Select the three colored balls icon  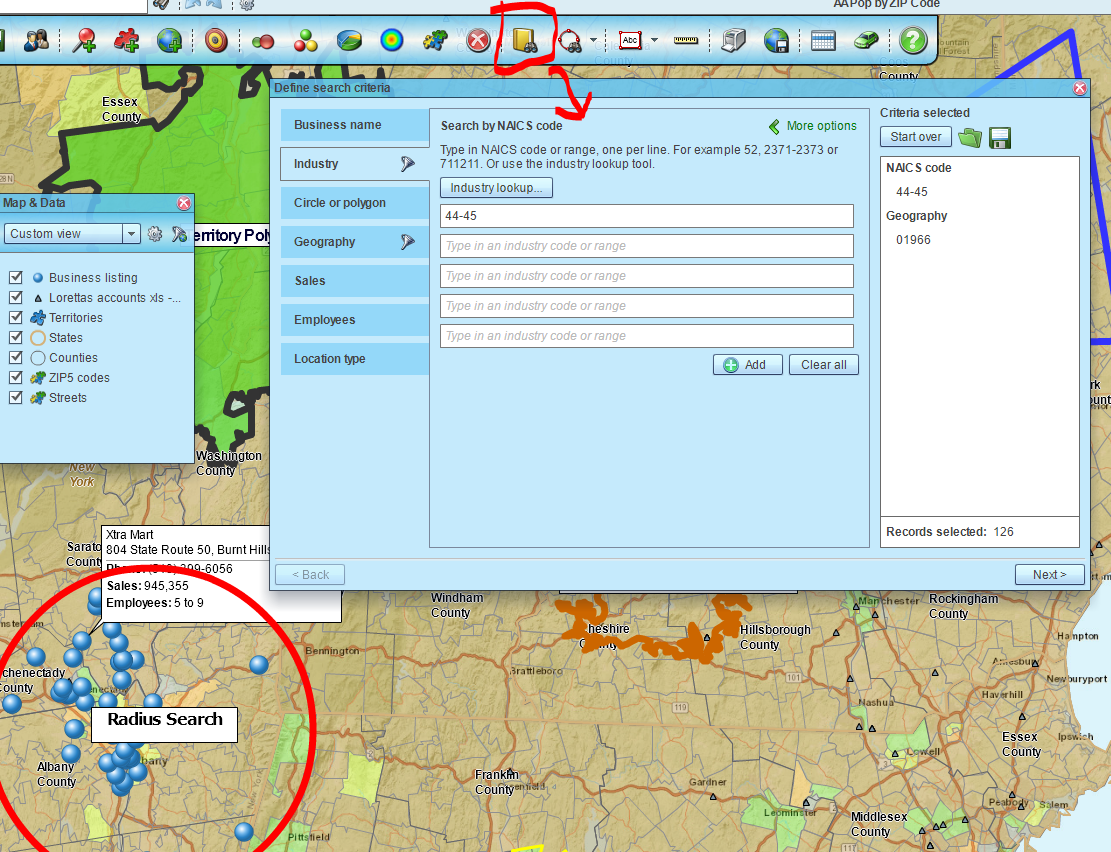(x=305, y=40)
